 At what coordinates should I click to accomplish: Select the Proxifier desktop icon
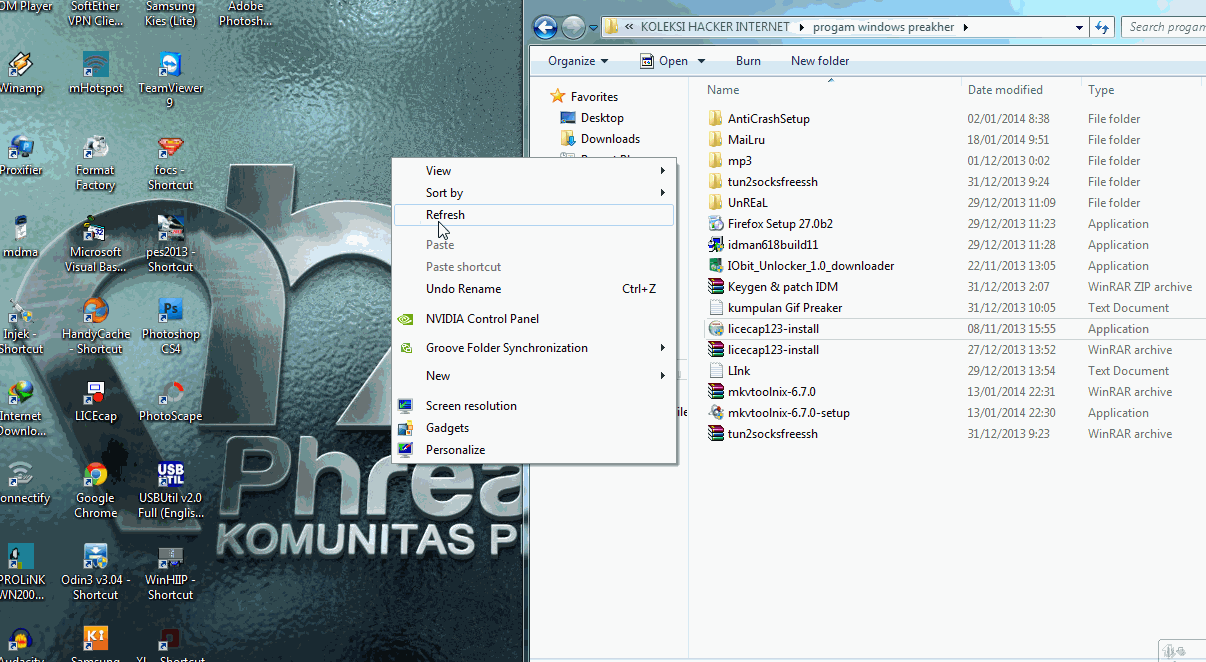20,155
